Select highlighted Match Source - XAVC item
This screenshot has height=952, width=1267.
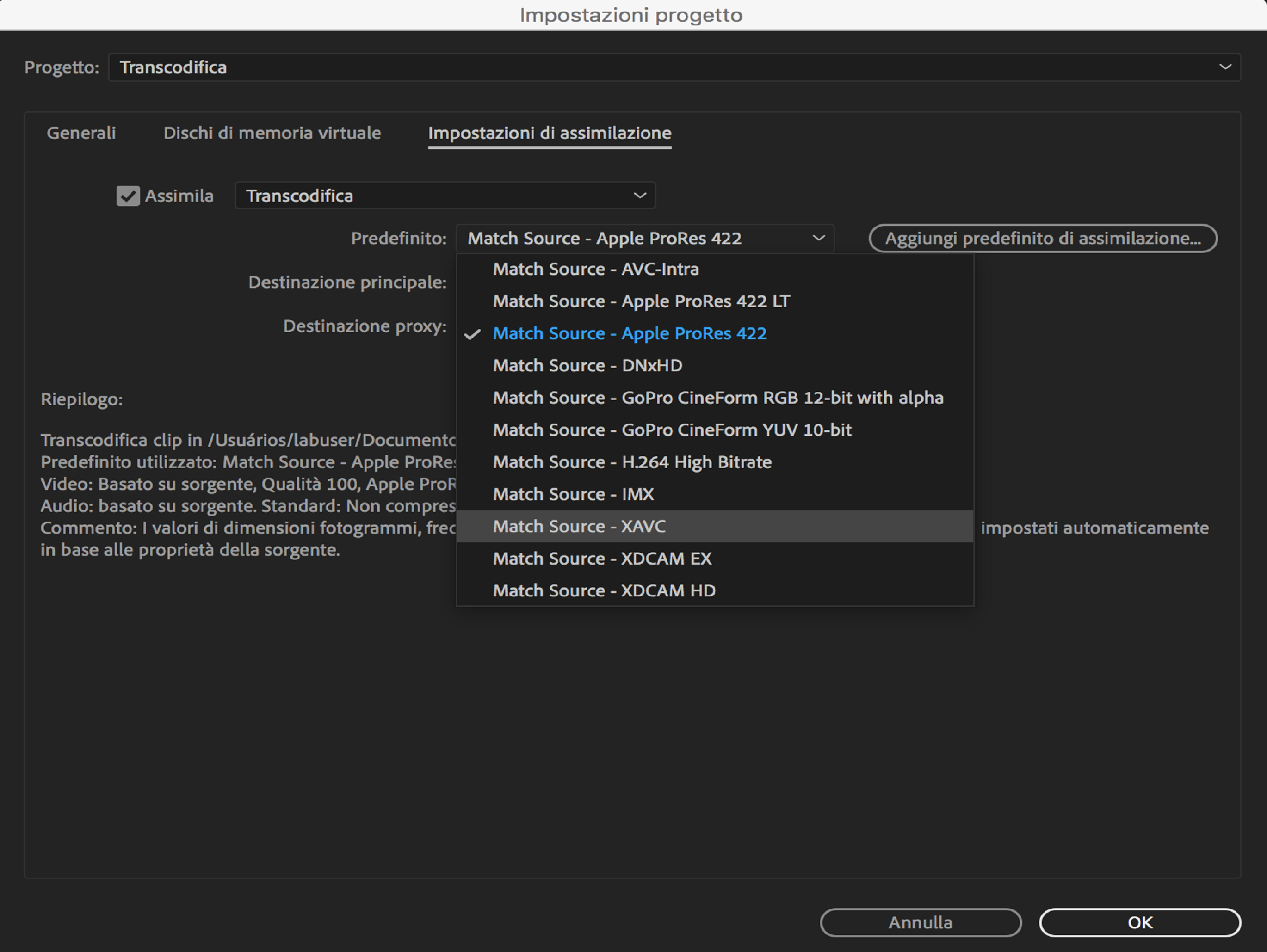pos(579,526)
